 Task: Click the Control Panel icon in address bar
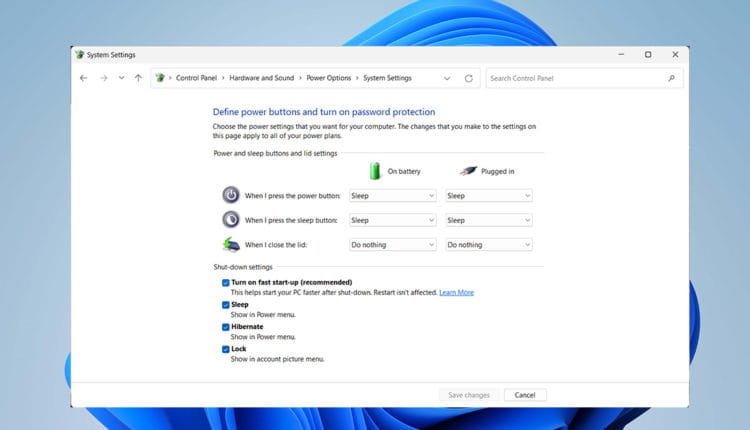point(160,77)
